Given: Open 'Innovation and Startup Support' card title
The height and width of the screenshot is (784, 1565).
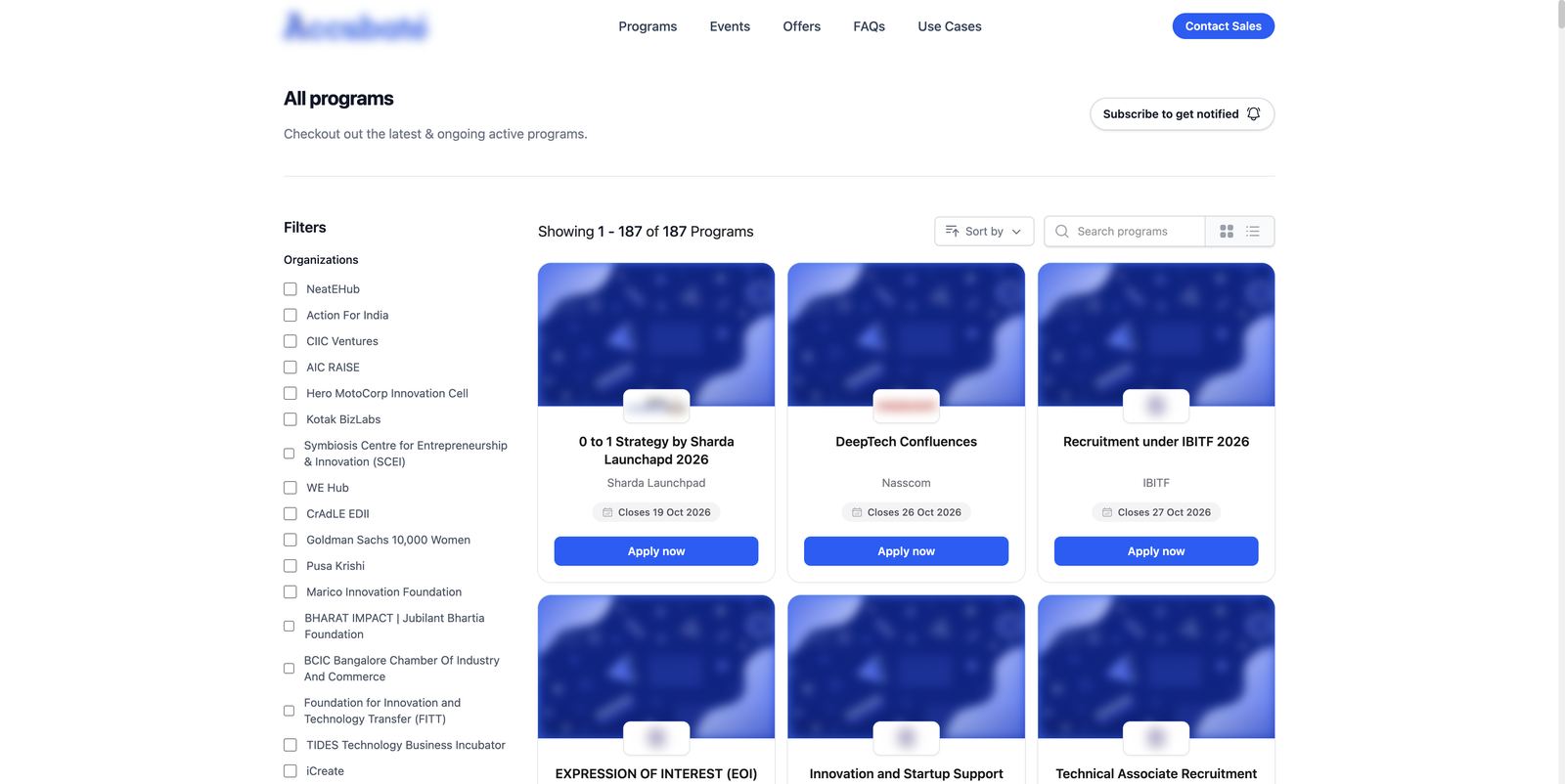Looking at the screenshot, I should 907,774.
